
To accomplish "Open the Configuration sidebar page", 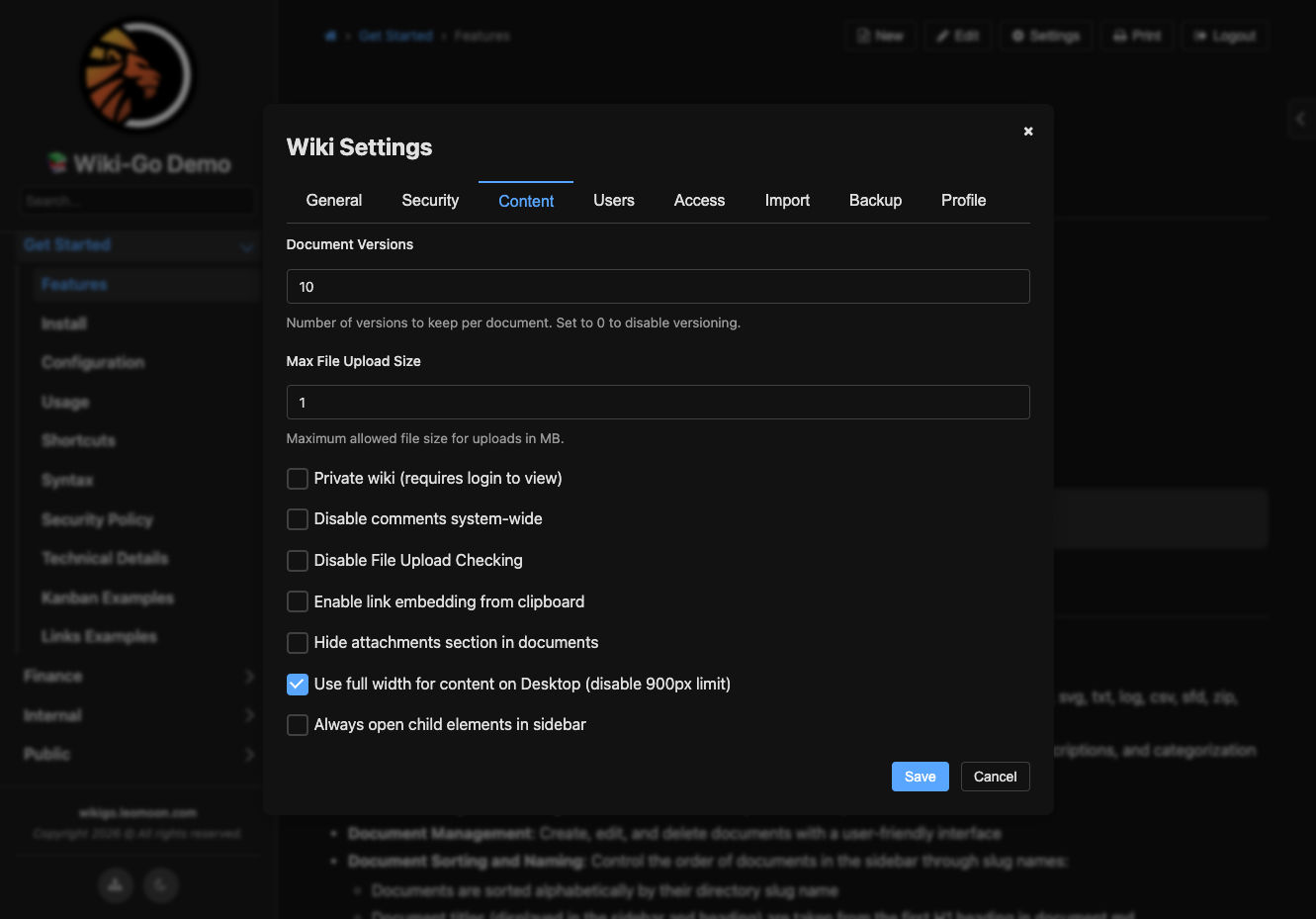I will pyautogui.click(x=93, y=362).
